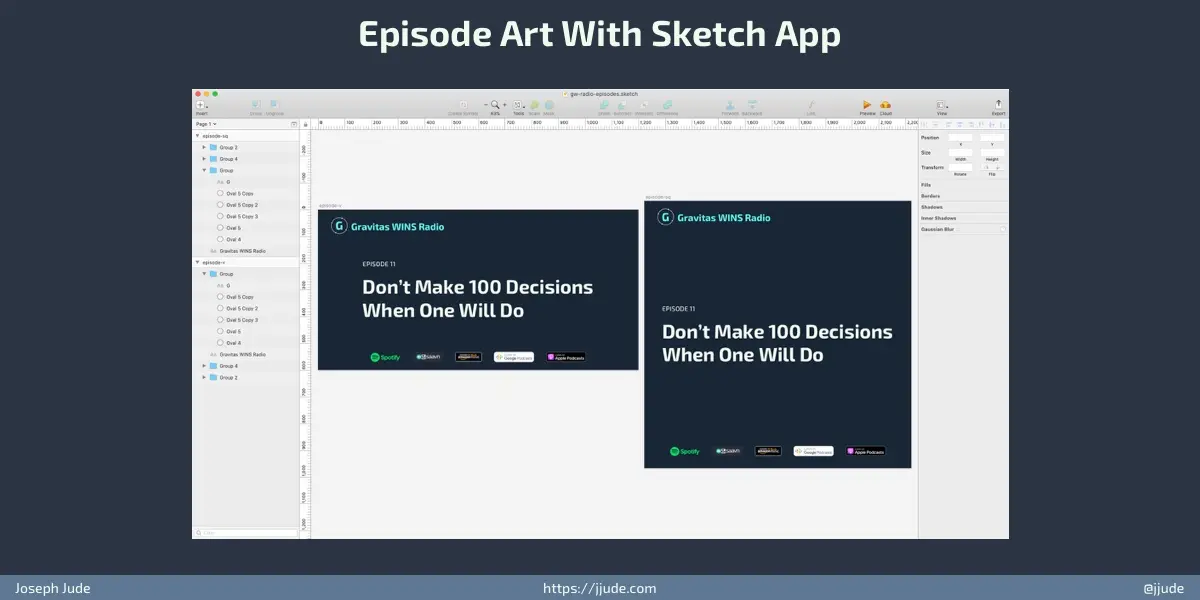1200x600 pixels.
Task: Open the Fills section in inspector
Action: click(x=925, y=185)
